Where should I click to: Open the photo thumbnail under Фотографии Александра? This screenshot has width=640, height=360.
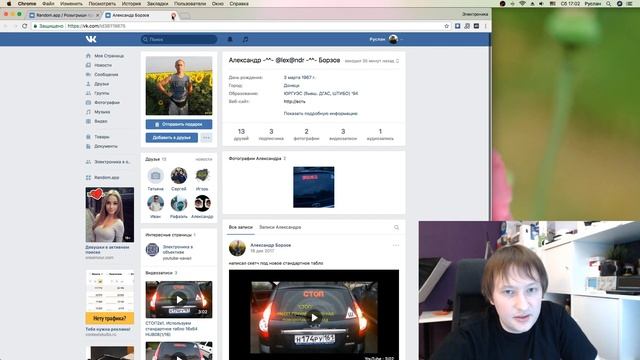click(x=313, y=187)
